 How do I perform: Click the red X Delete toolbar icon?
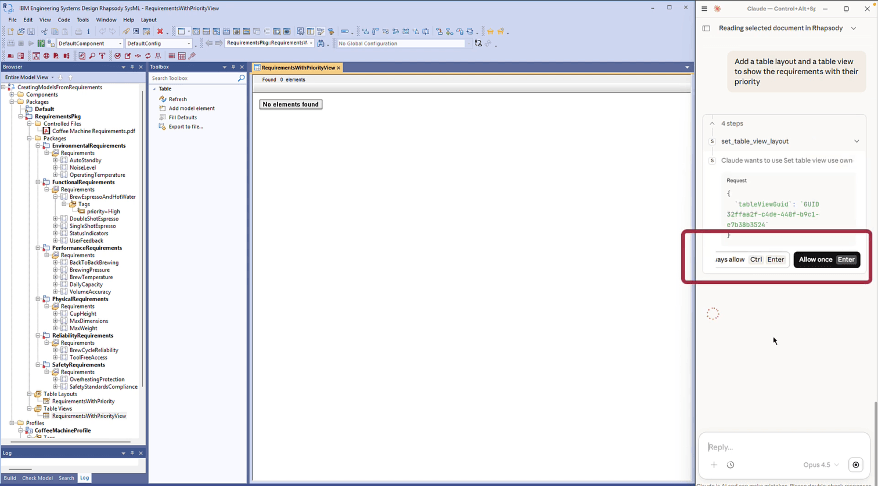(x=160, y=31)
